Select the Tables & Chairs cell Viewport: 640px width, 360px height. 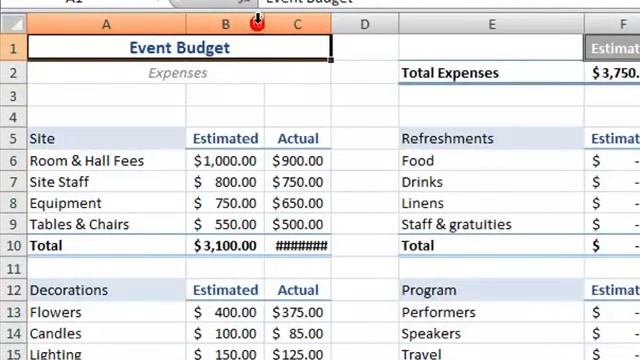(107, 224)
